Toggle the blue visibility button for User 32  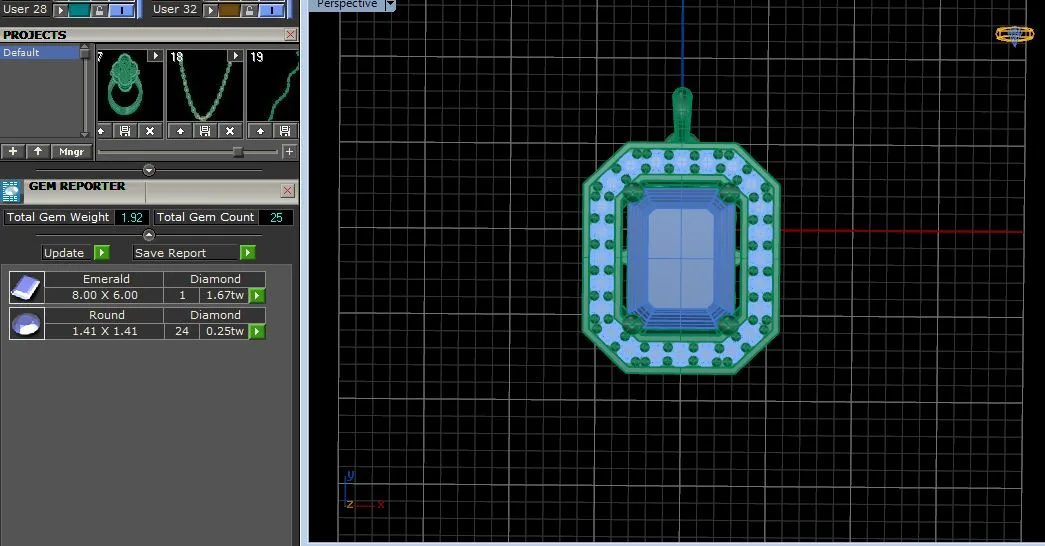[x=271, y=10]
